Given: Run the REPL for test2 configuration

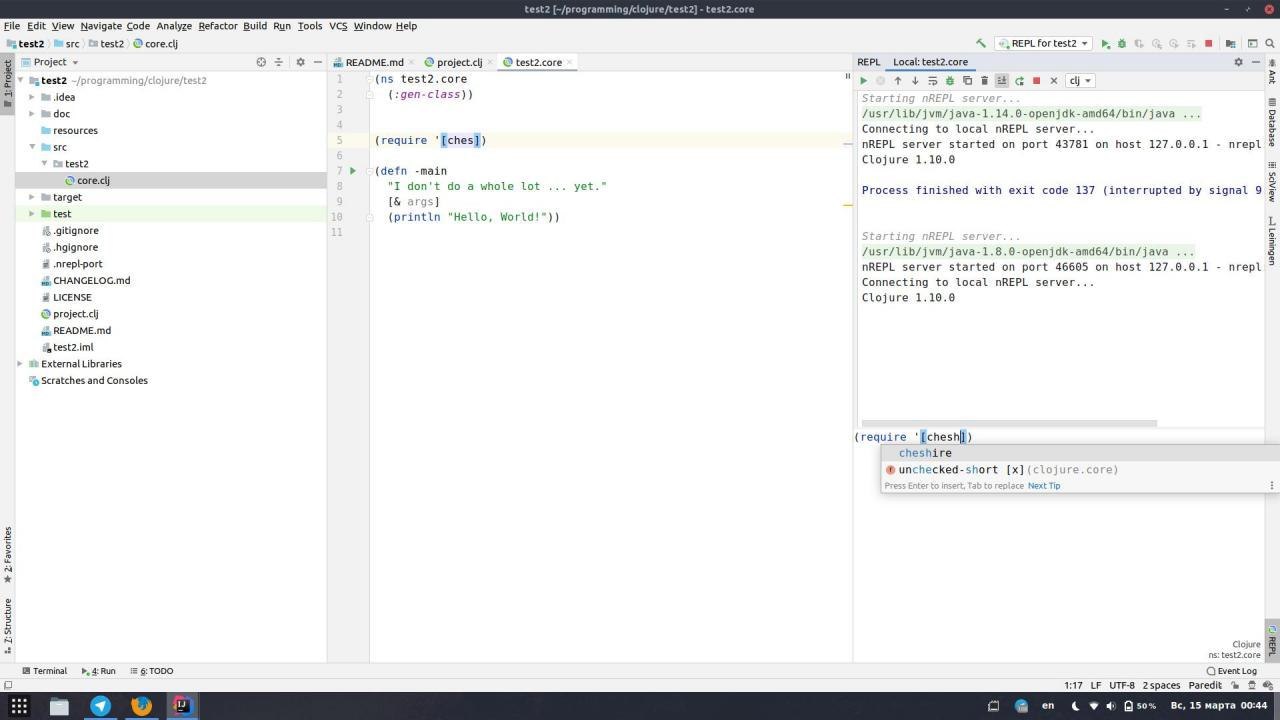Looking at the screenshot, I should point(1105,44).
